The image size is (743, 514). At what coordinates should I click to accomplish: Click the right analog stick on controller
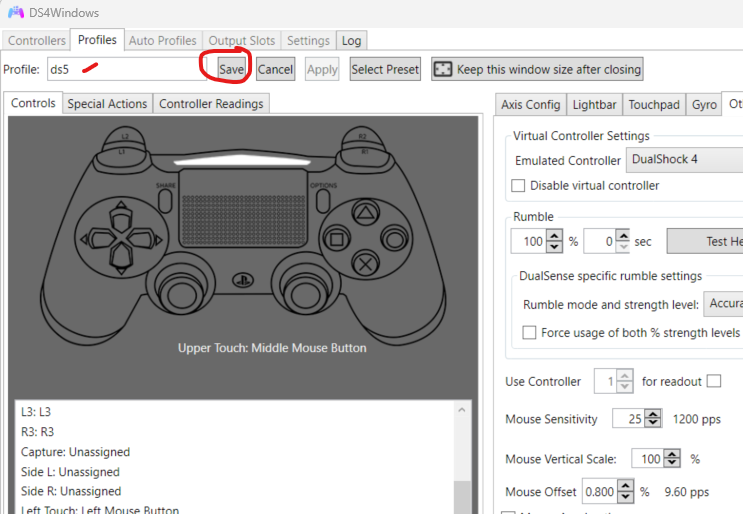tap(305, 293)
